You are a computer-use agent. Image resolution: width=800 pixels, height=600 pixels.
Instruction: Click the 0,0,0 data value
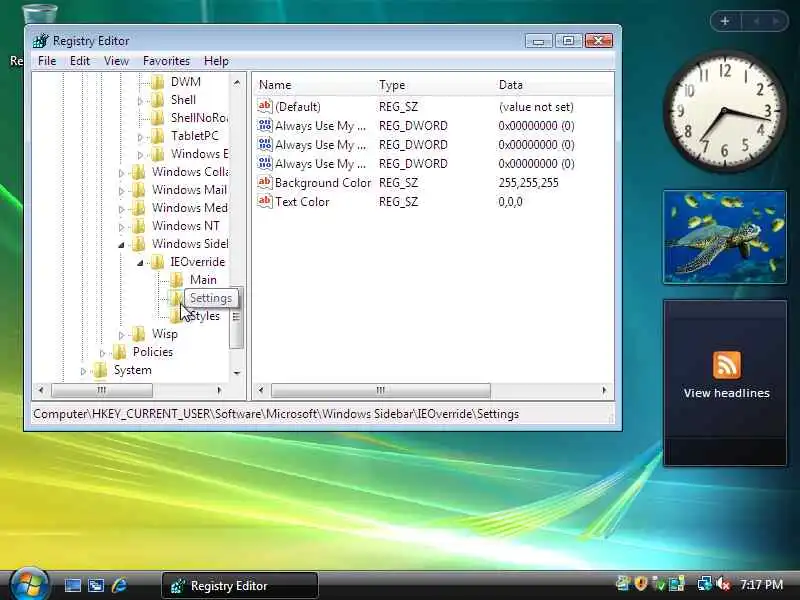[x=510, y=202]
